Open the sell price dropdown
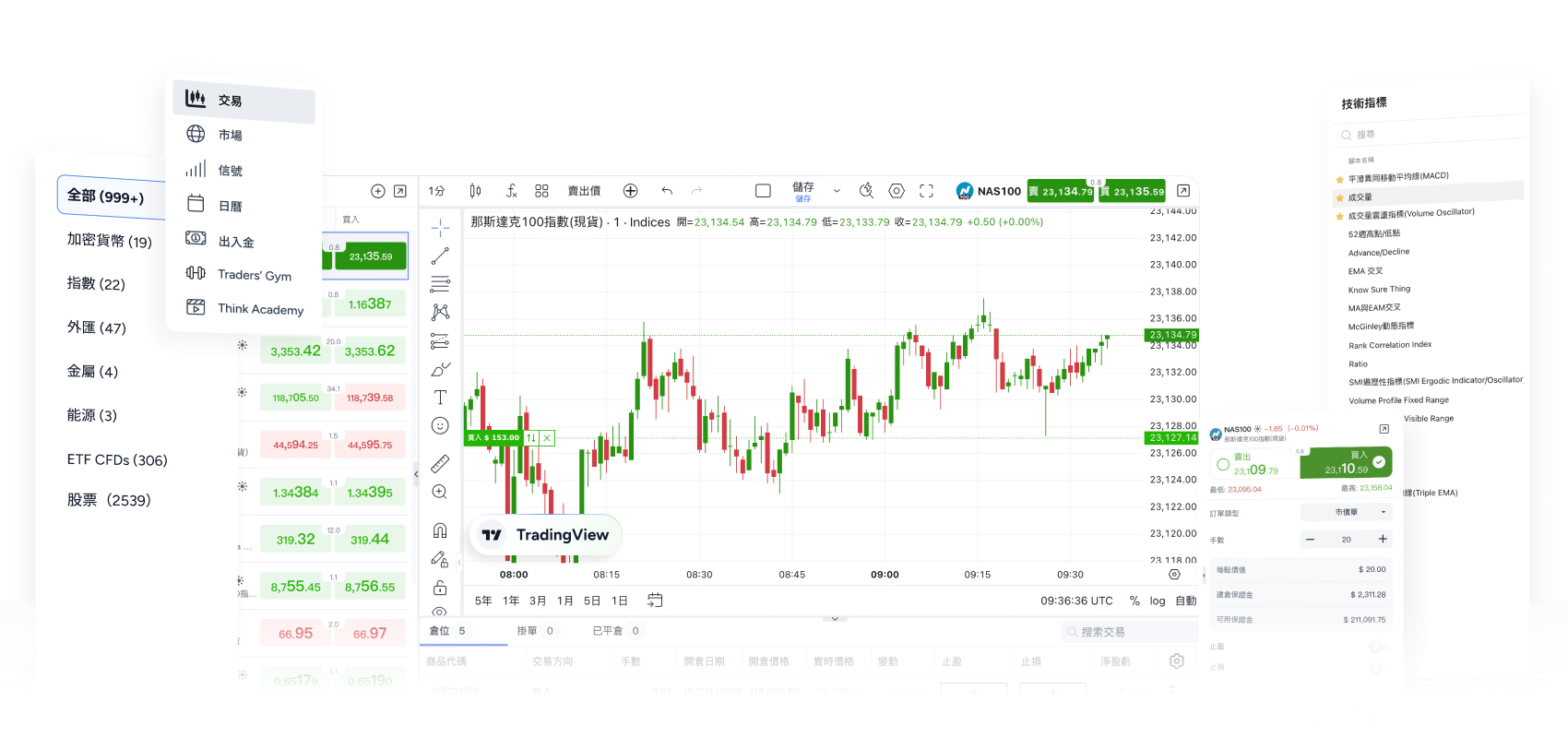 [584, 191]
